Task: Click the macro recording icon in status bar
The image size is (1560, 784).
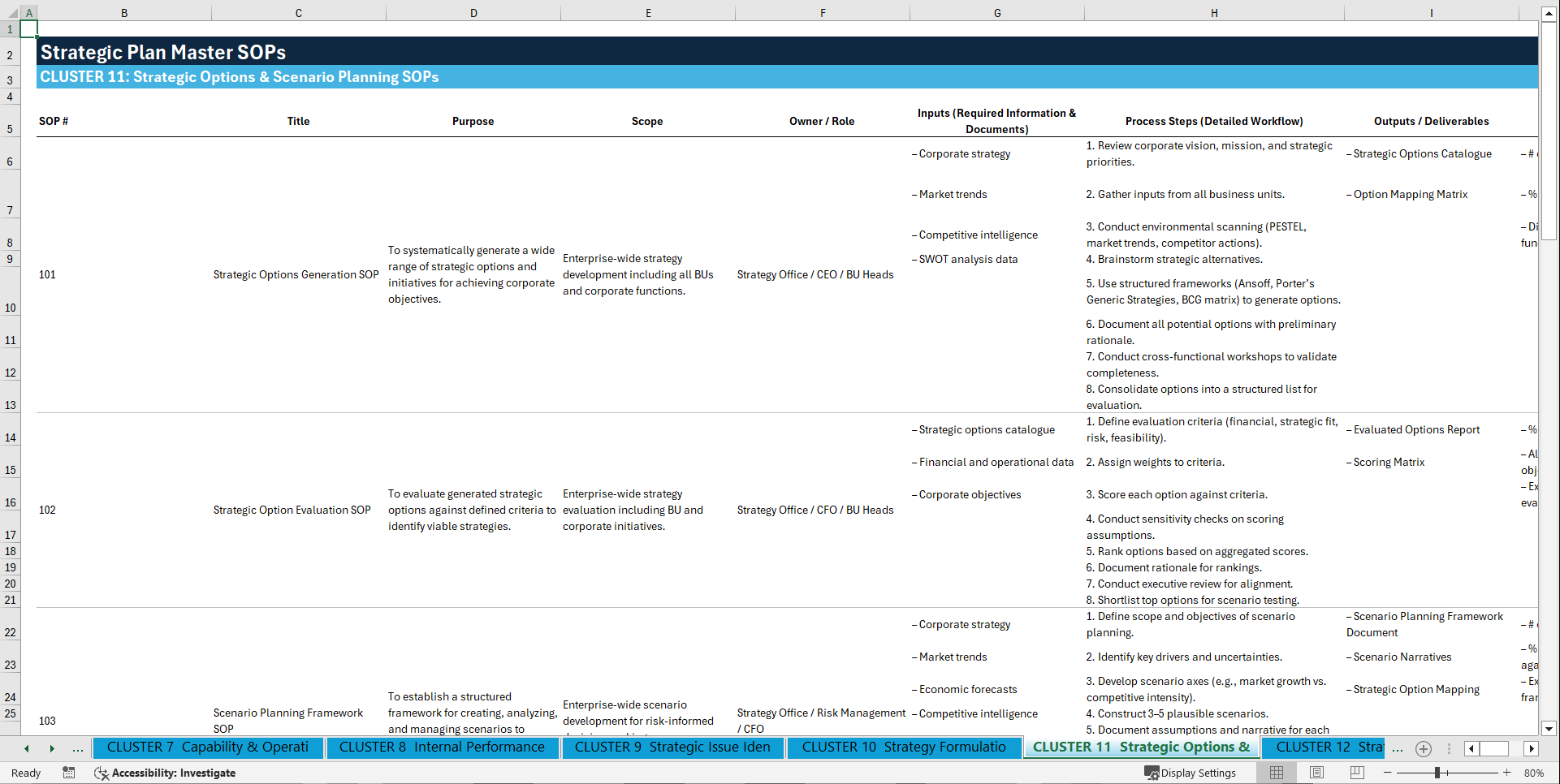Action: [69, 773]
